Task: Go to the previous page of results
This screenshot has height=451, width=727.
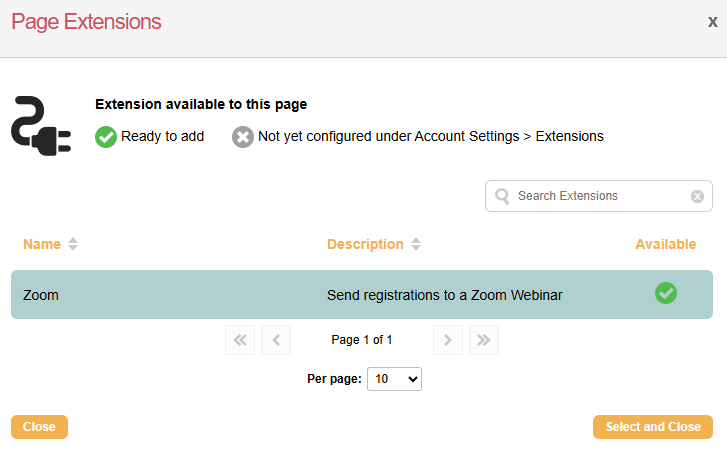Action: [276, 340]
